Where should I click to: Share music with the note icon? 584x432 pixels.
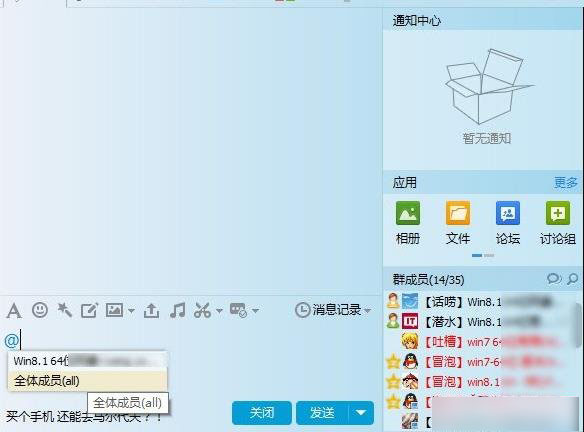pos(178,310)
